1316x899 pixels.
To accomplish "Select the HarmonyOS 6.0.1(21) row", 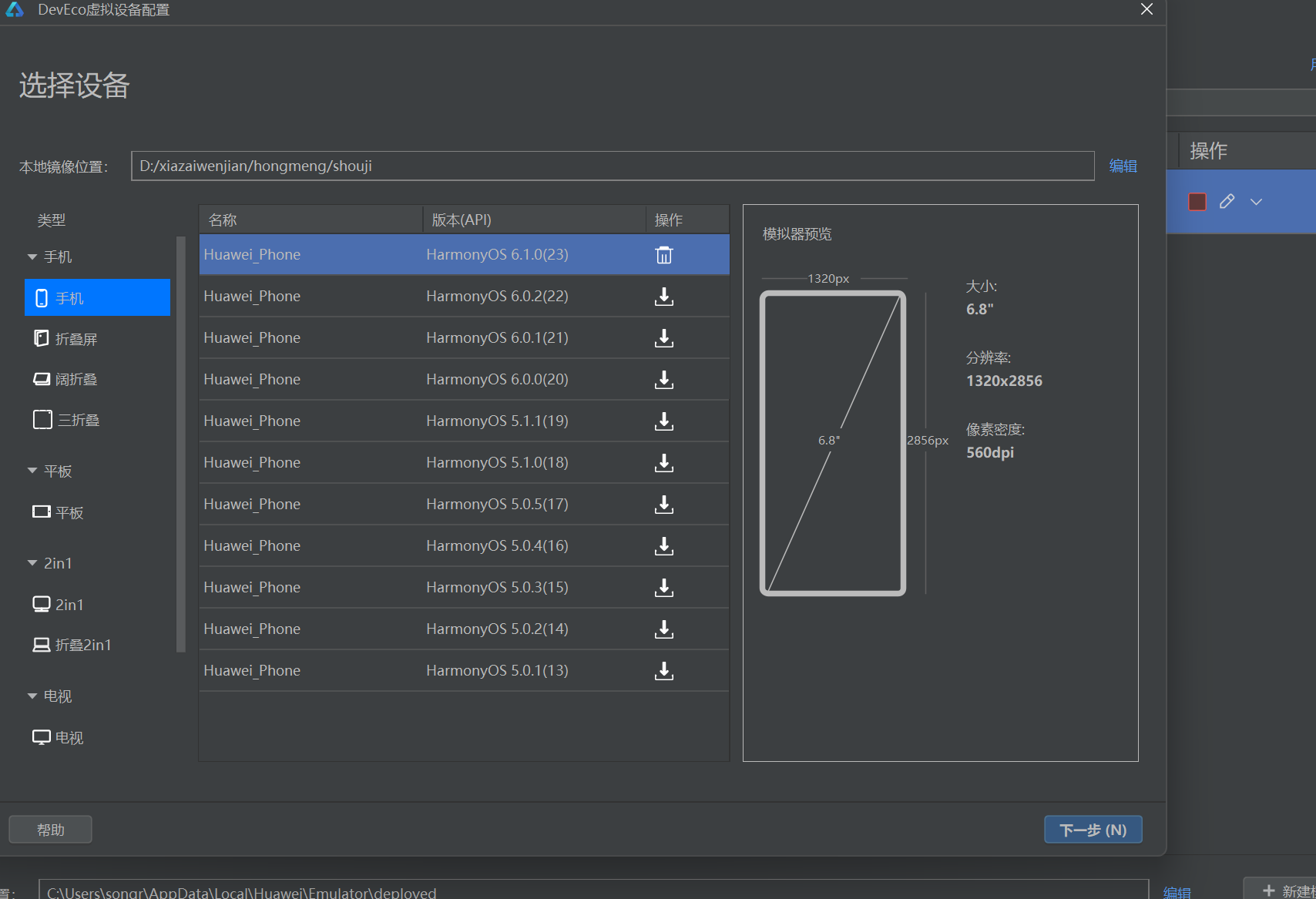I will tap(464, 338).
